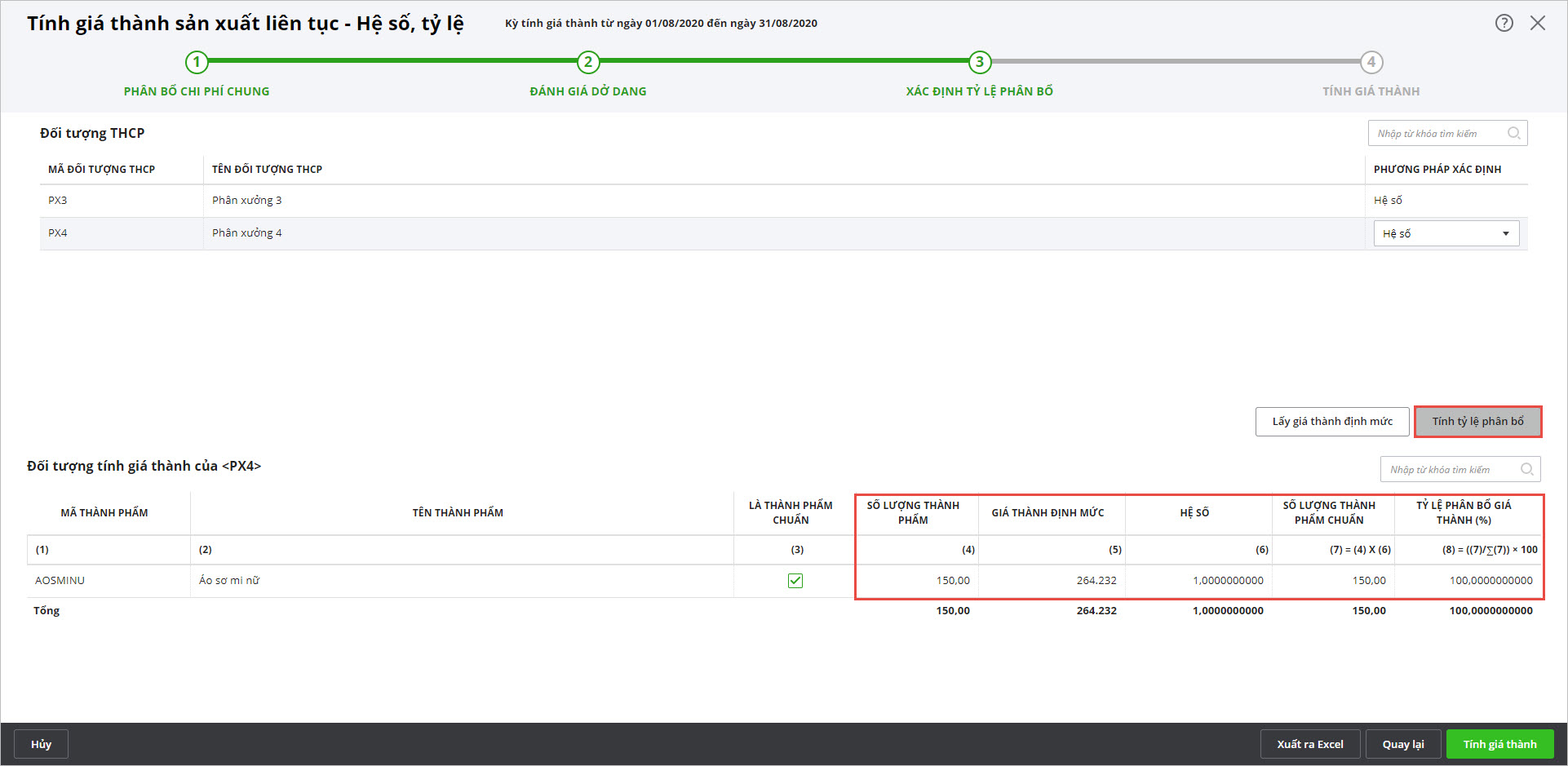
Task: Close the cost calculation dialog
Action: [1538, 23]
